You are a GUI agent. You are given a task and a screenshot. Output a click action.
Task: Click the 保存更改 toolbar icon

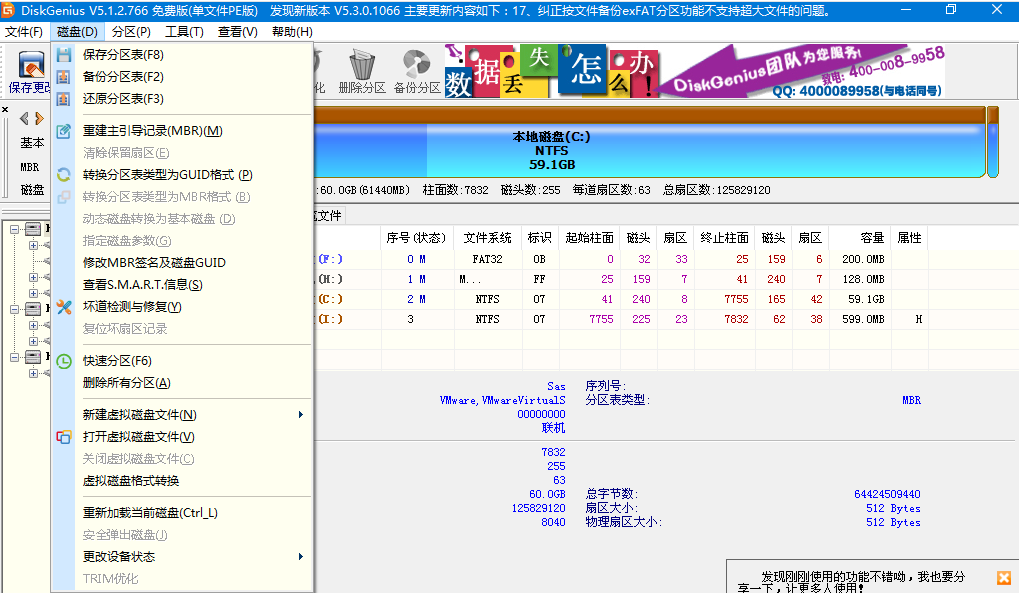click(x=30, y=72)
